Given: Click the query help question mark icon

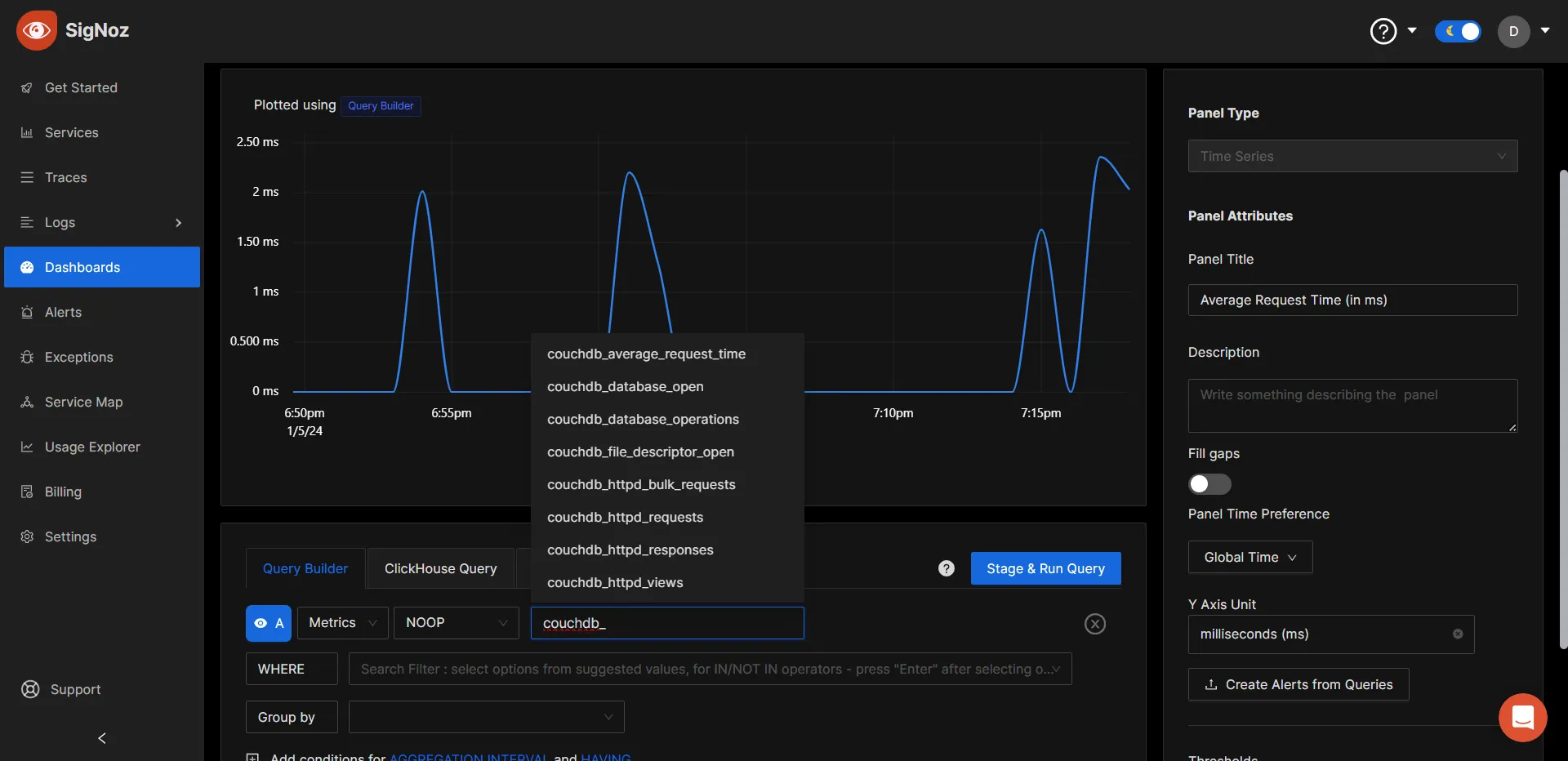Looking at the screenshot, I should tap(947, 568).
